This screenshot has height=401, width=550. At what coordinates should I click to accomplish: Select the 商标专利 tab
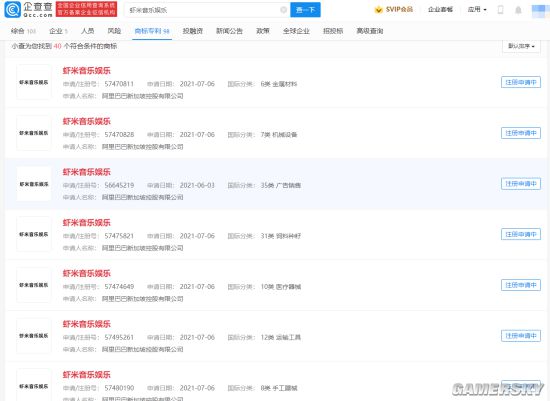(x=152, y=31)
